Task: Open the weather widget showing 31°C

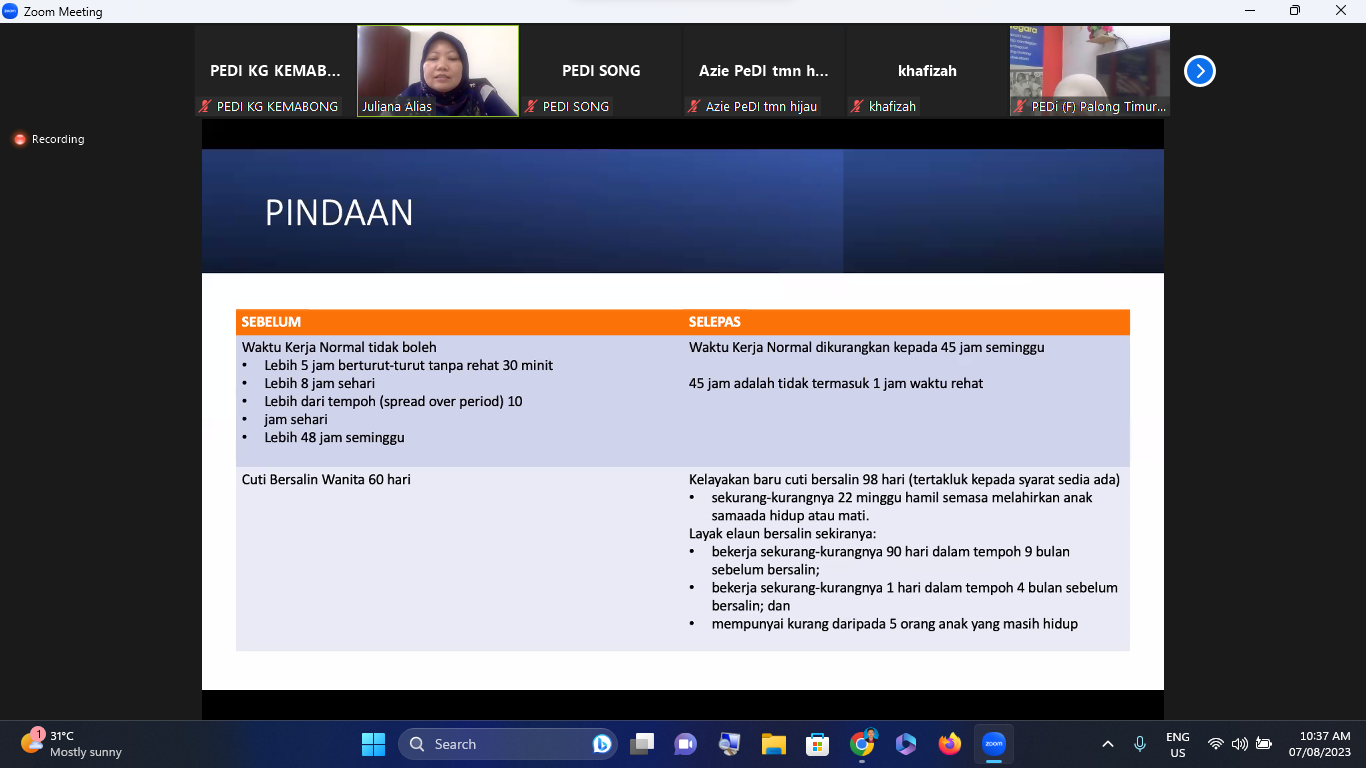Action: 72,744
